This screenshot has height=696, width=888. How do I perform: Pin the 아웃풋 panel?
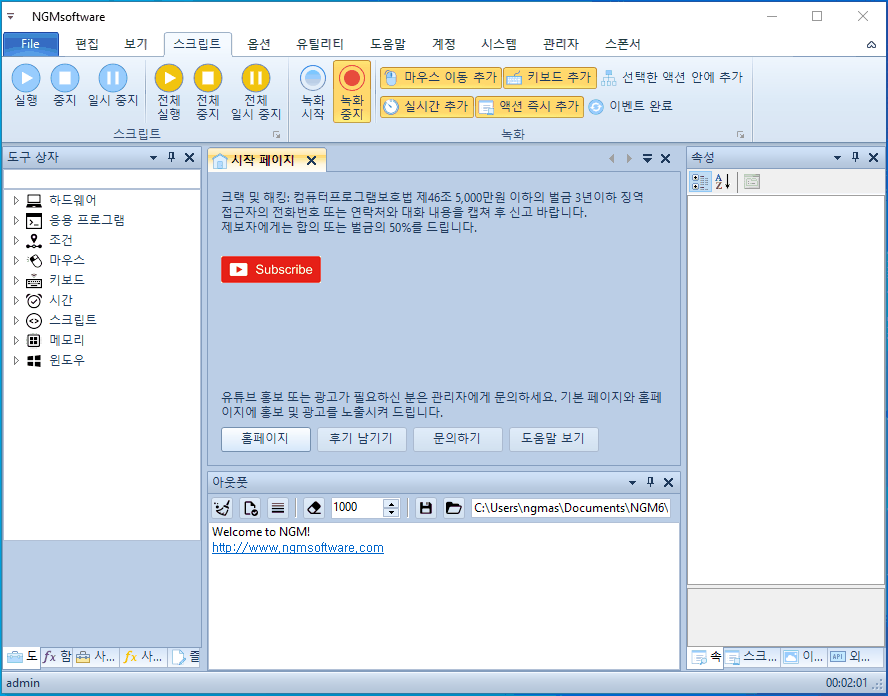(x=650, y=482)
